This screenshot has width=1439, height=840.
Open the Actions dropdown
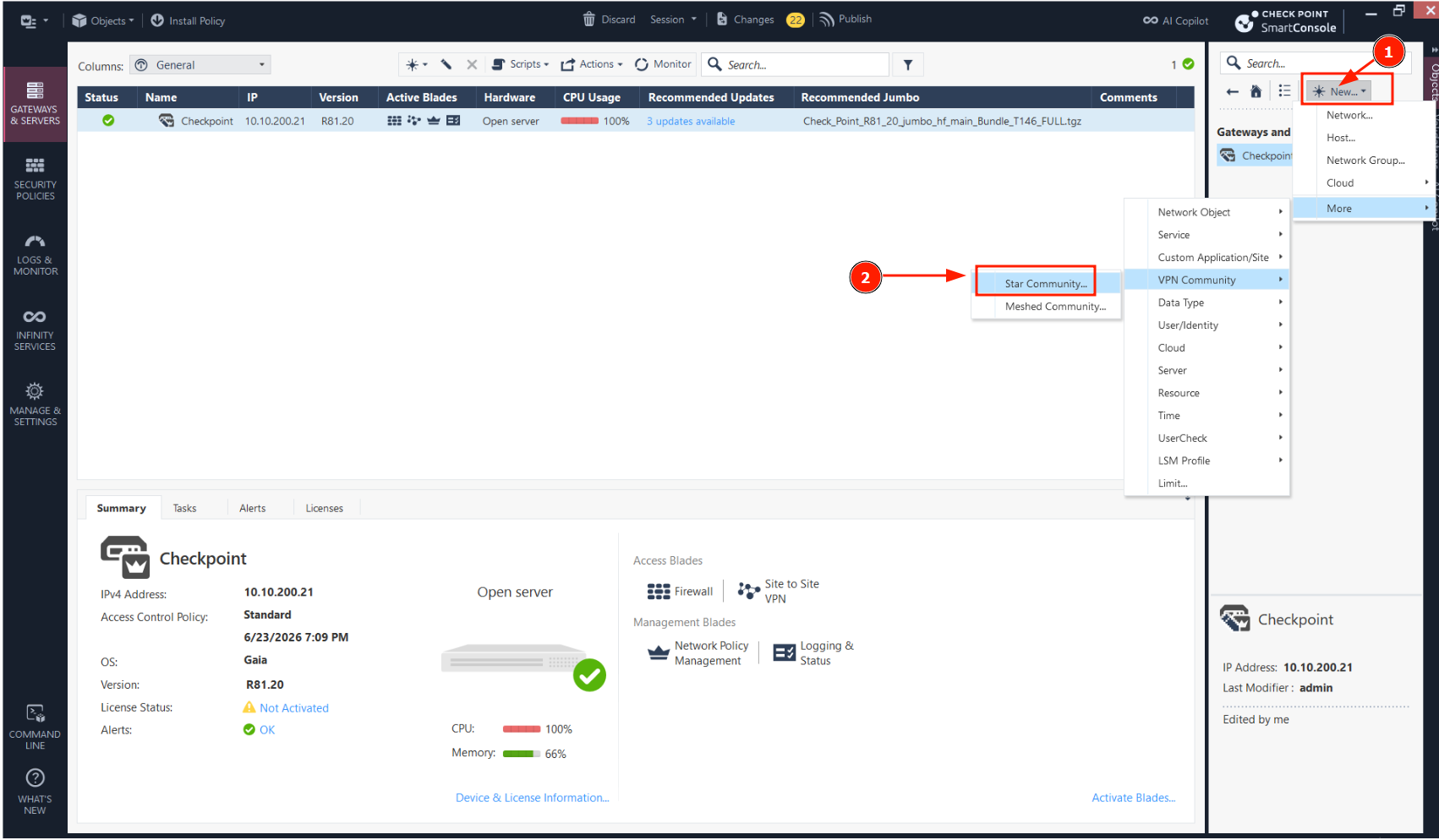[592, 64]
